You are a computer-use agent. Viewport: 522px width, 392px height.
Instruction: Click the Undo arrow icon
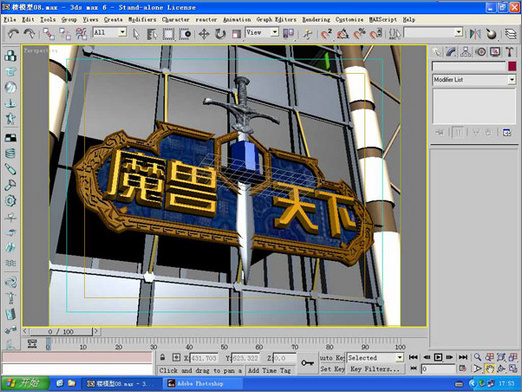tap(13, 34)
